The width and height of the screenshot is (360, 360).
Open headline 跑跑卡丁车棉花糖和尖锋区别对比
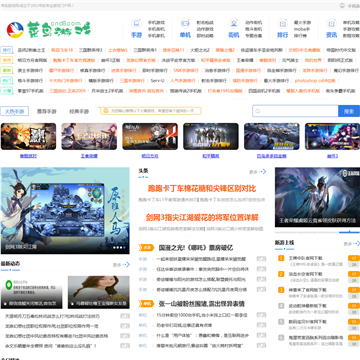[202, 189]
